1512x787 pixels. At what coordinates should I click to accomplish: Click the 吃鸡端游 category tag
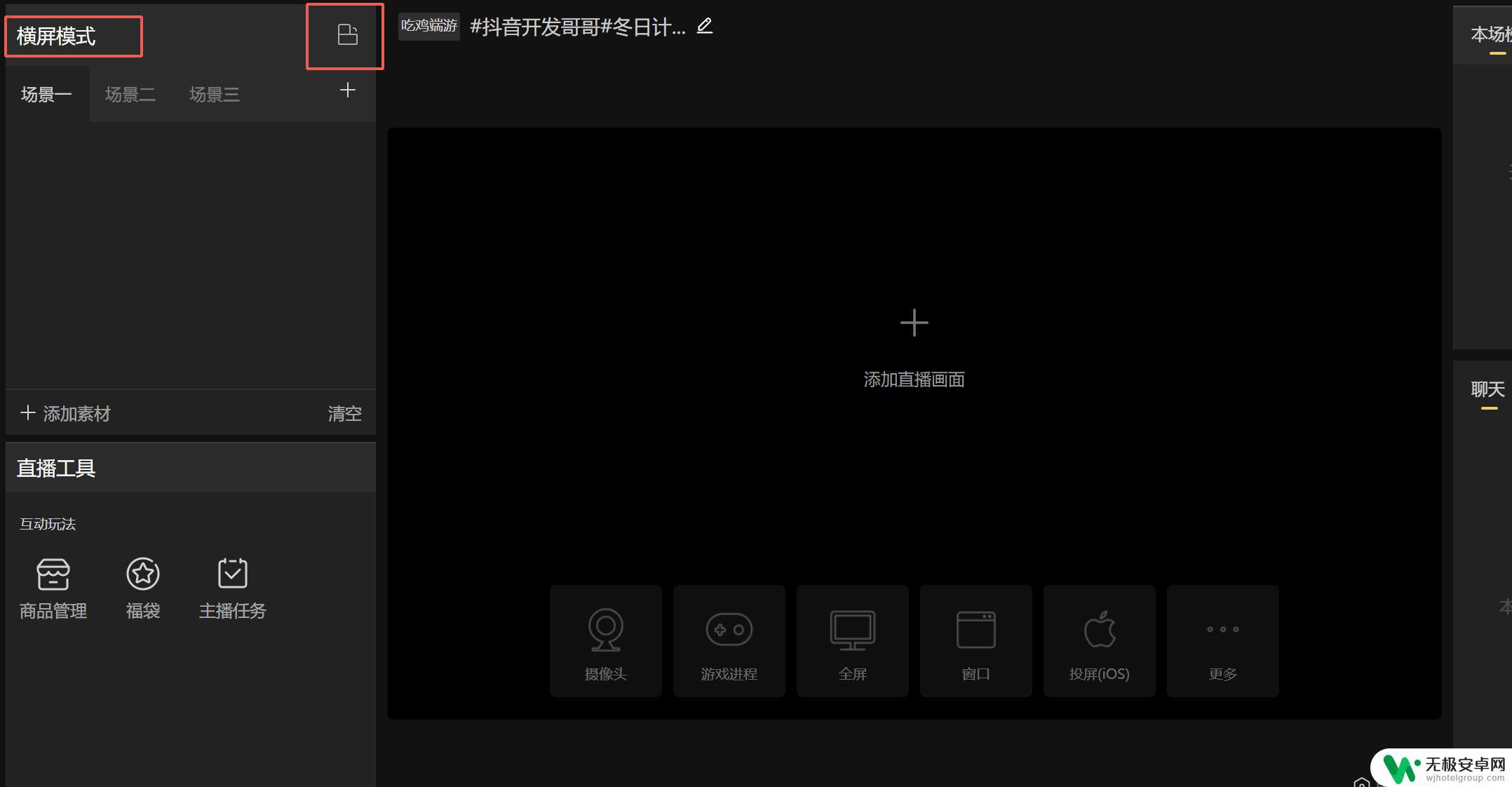[x=429, y=26]
